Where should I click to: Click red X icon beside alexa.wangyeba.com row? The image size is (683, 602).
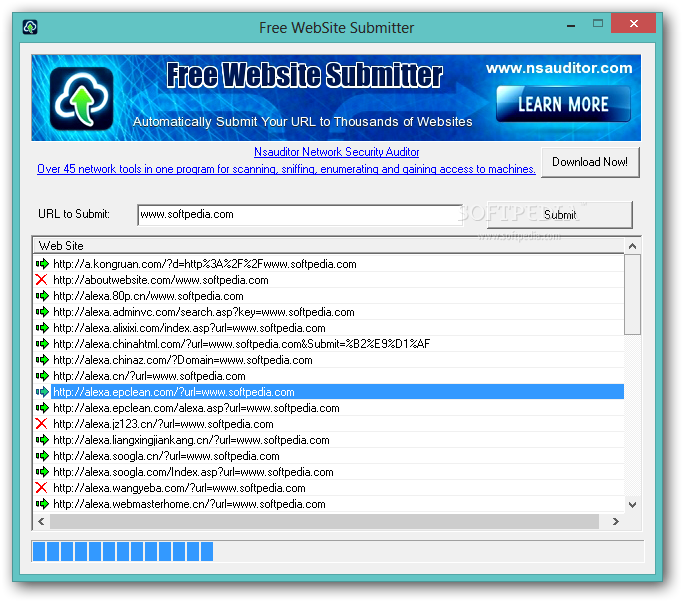coord(42,487)
